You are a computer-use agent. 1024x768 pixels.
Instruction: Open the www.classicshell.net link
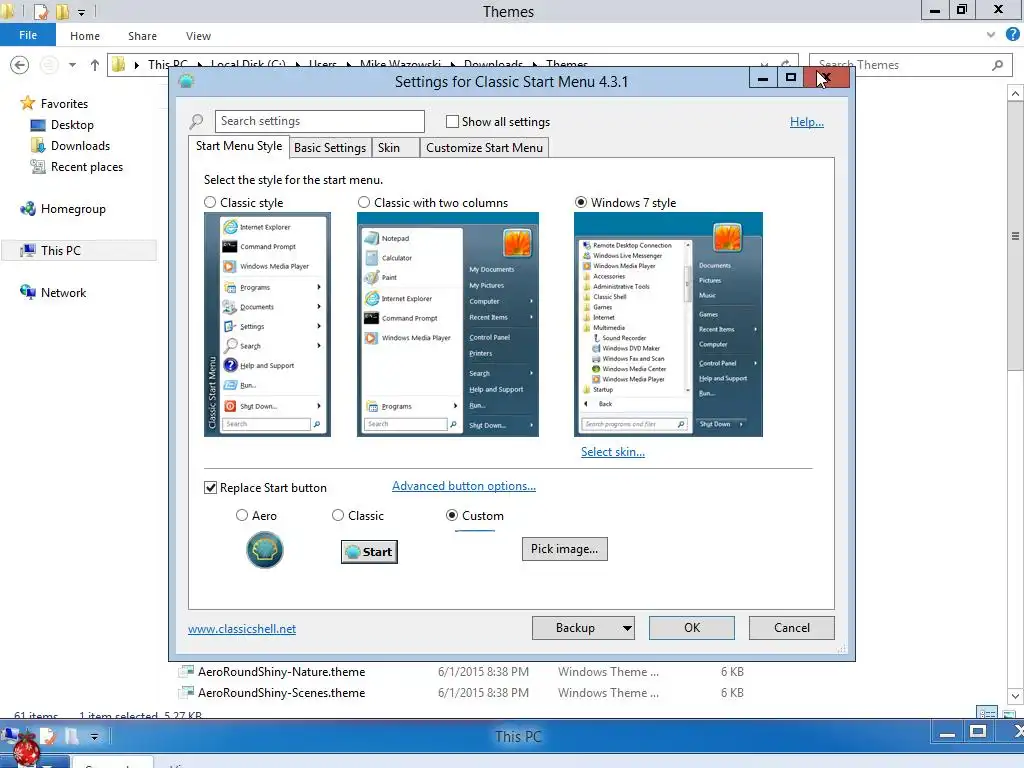point(242,629)
